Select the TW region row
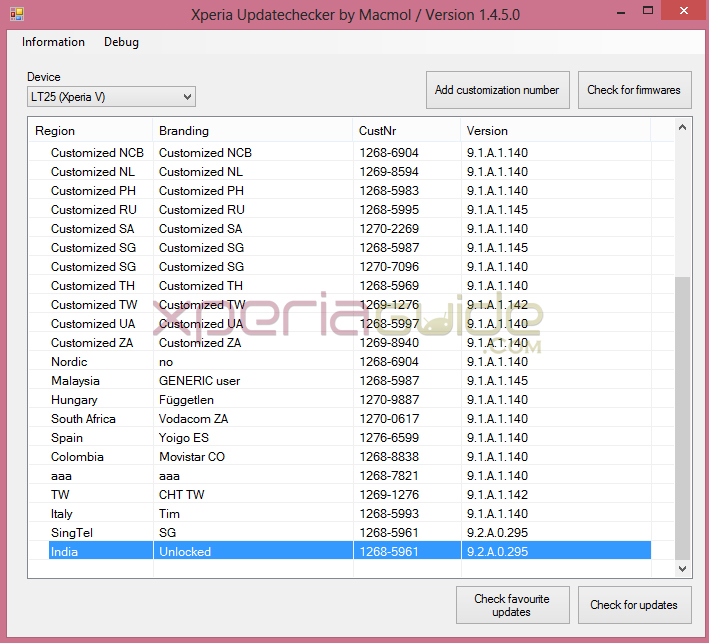The image size is (709, 643). pyautogui.click(x=340, y=495)
